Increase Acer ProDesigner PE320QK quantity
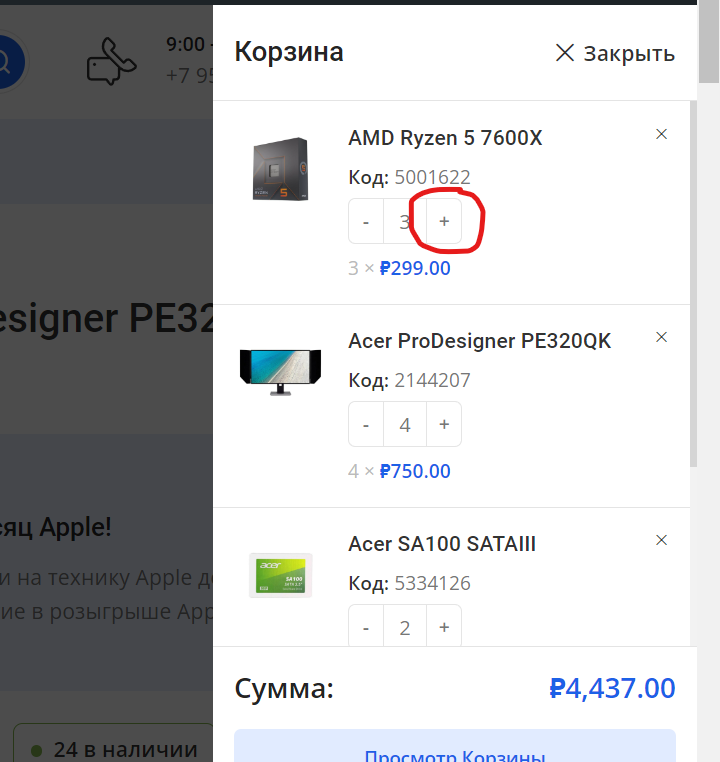Viewport: 720px width, 762px height. pos(444,424)
